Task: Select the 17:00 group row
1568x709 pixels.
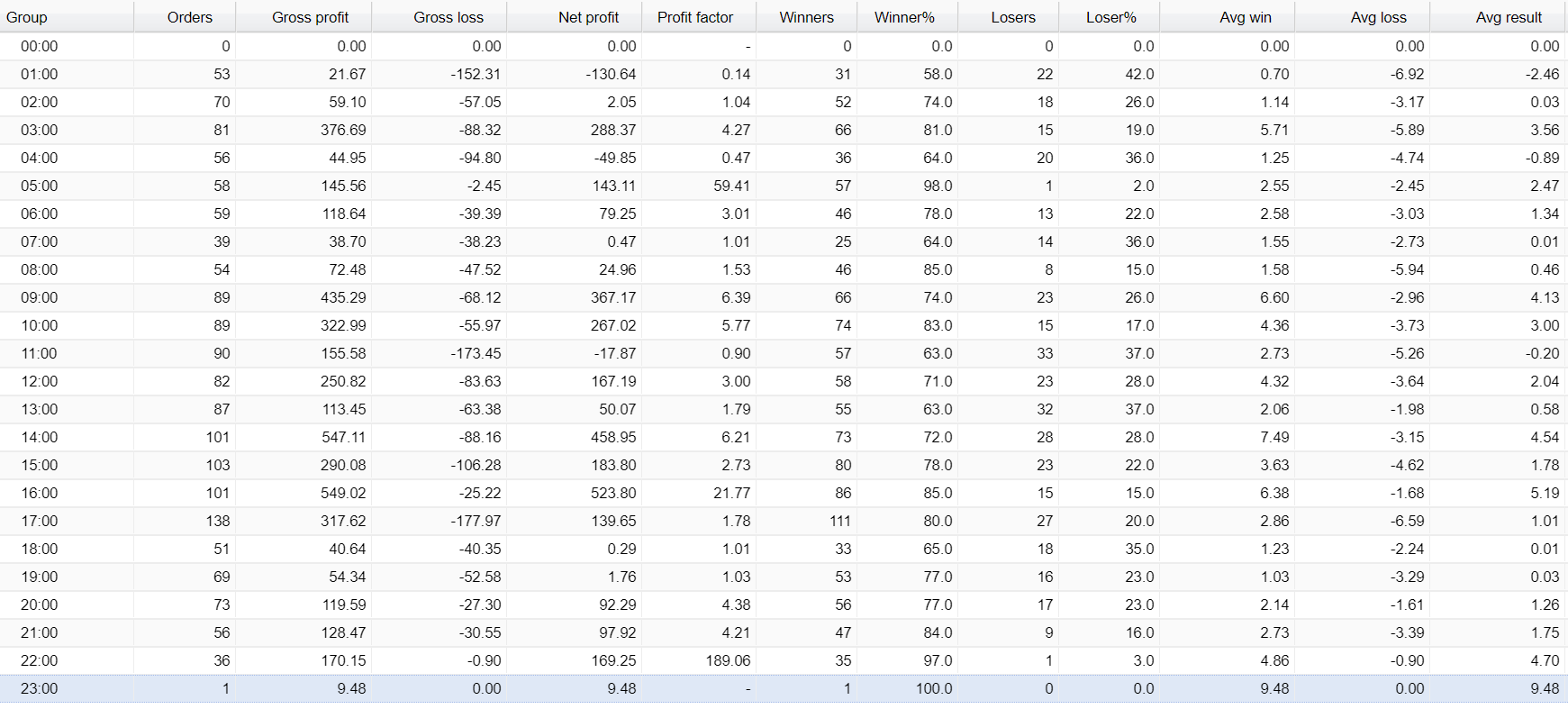Action: click(x=784, y=521)
